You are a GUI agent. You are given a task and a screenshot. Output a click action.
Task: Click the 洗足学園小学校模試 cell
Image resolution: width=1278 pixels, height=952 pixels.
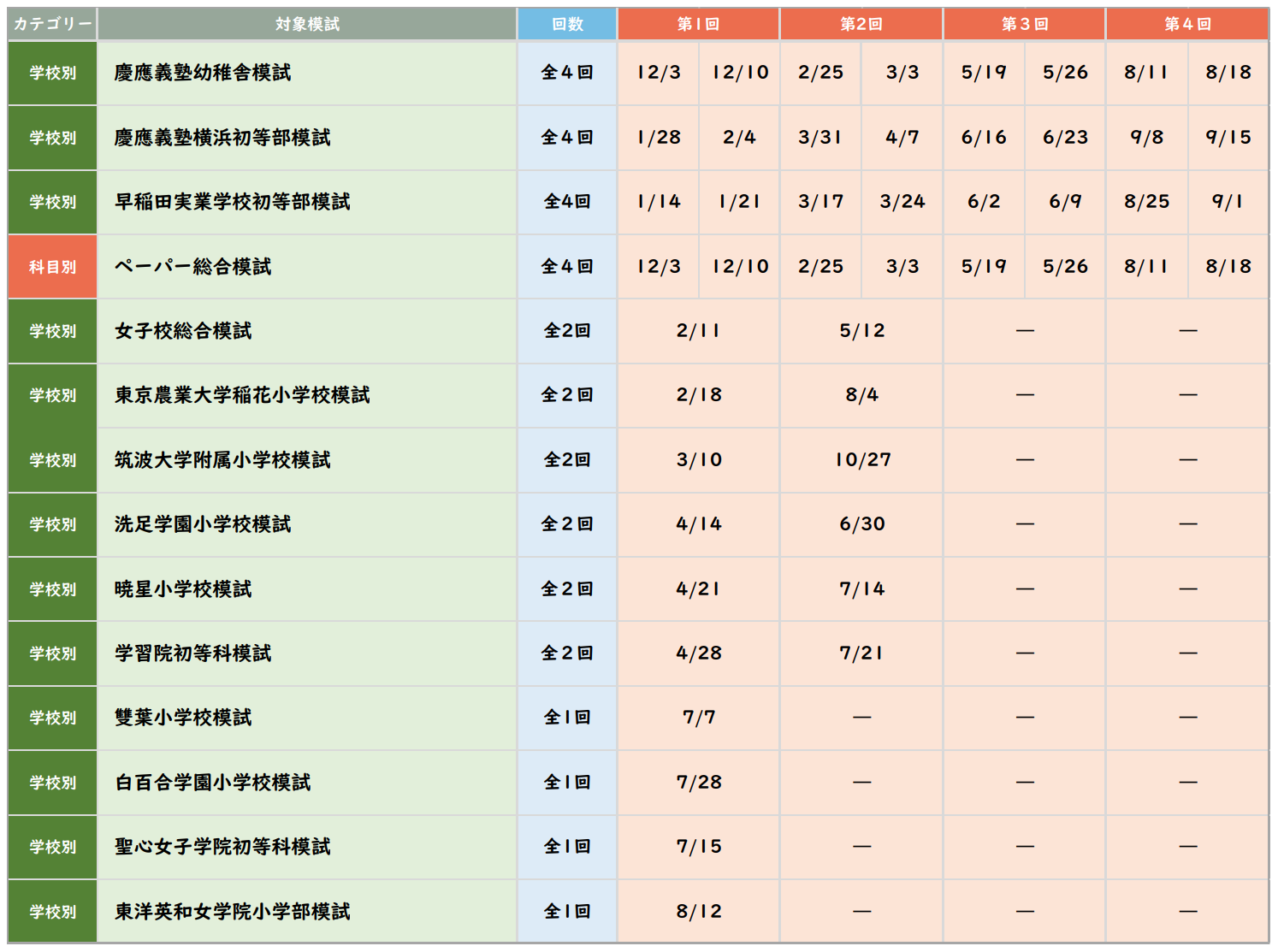[307, 524]
